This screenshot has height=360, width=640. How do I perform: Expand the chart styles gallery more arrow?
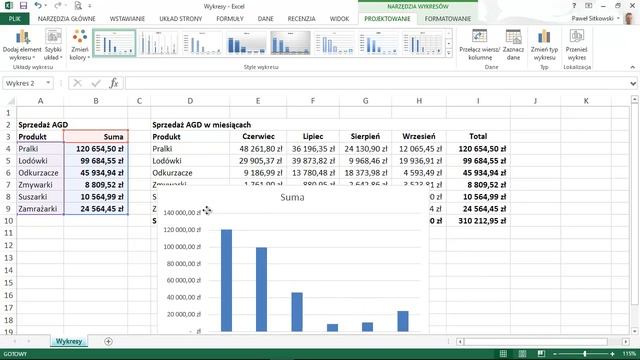449,53
